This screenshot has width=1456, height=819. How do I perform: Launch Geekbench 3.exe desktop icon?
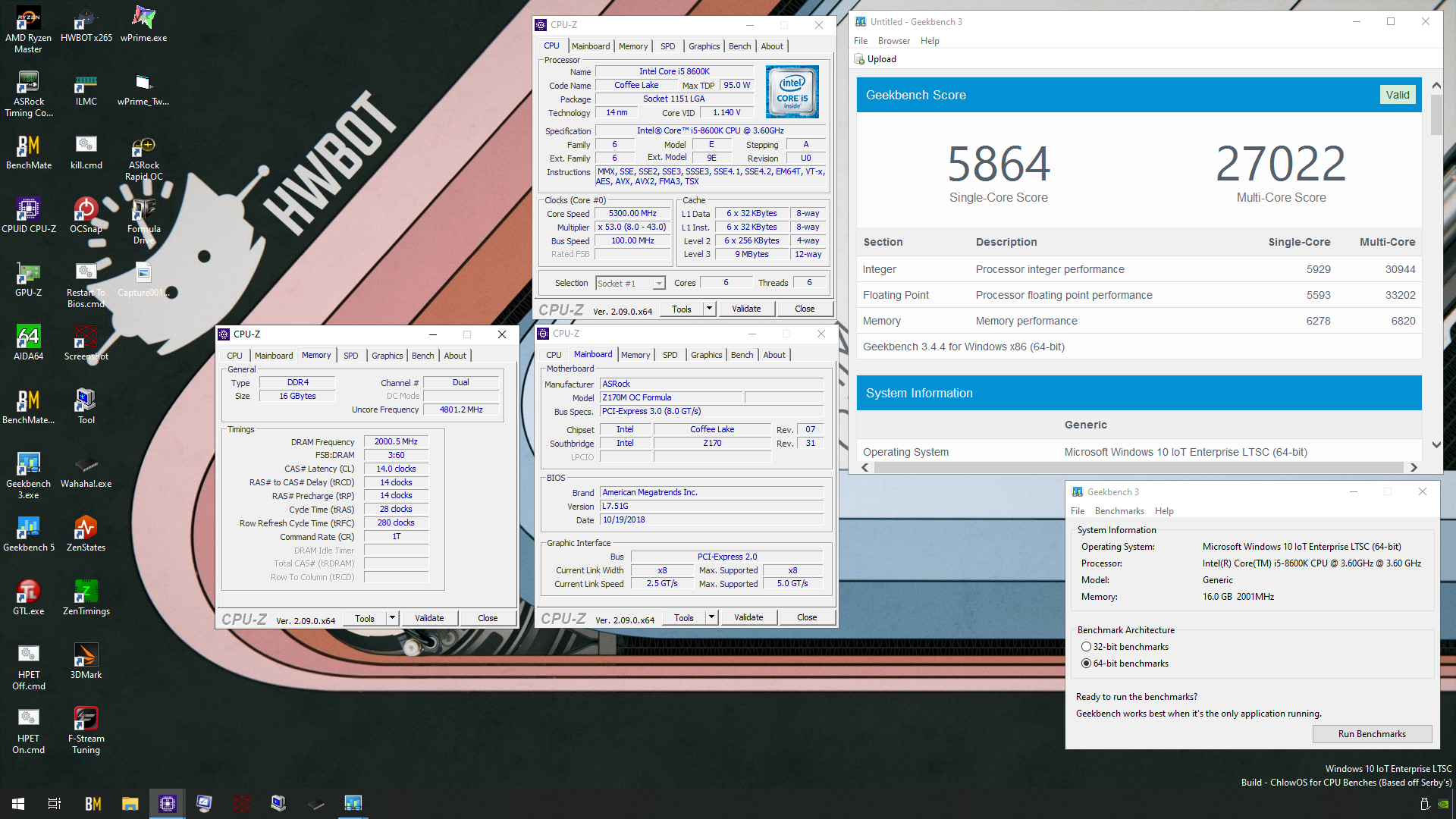tap(29, 476)
